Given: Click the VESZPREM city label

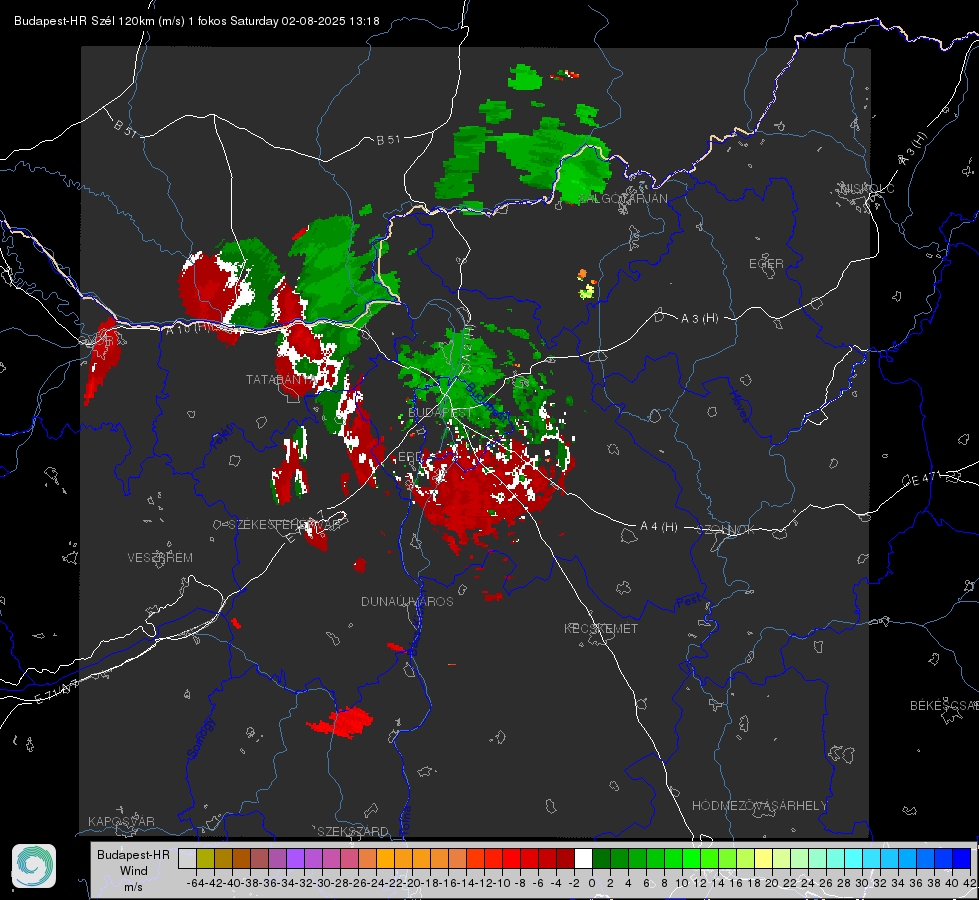Looking at the screenshot, I should tap(160, 557).
